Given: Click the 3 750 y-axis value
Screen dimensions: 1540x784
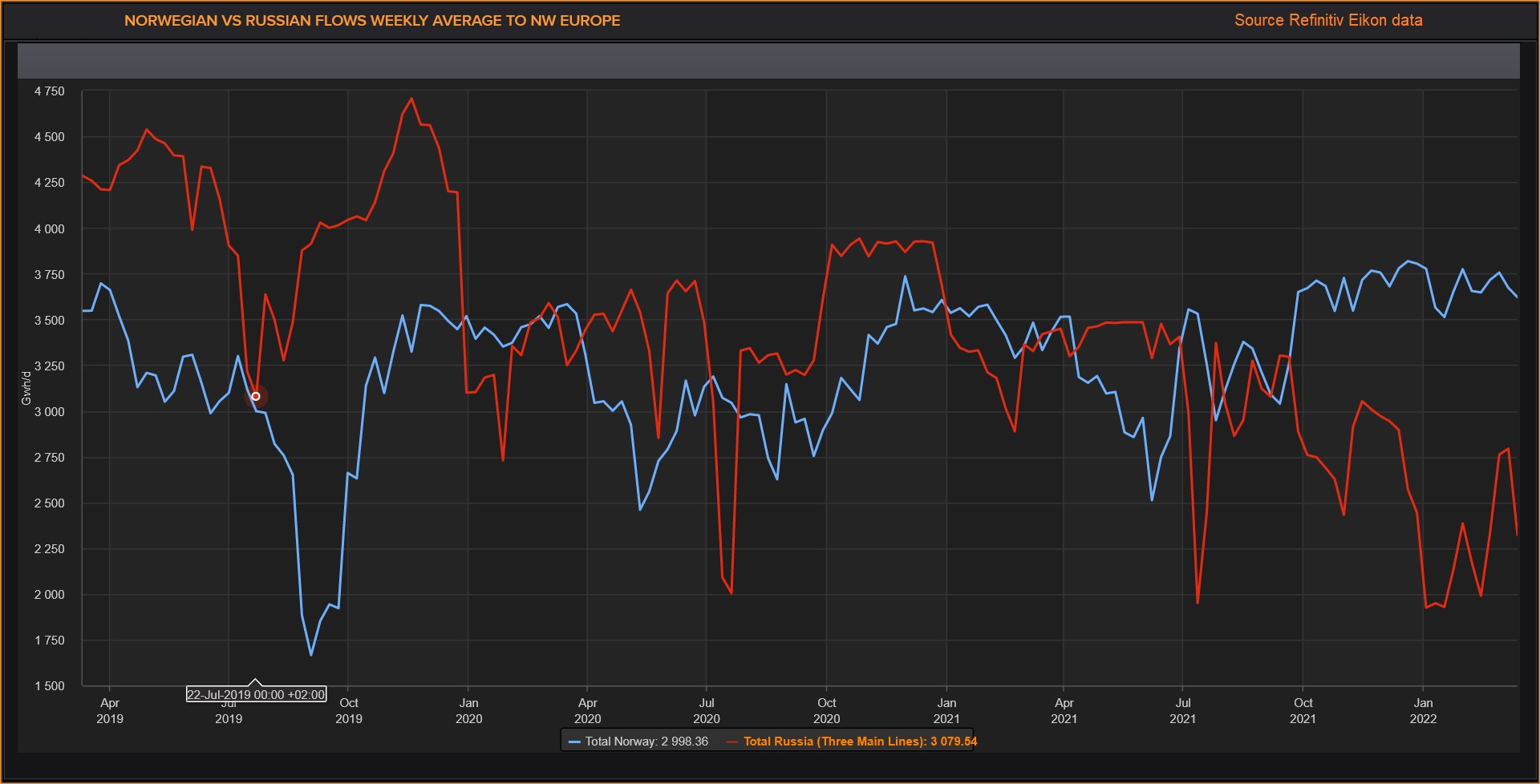Looking at the screenshot, I should coord(49,274).
